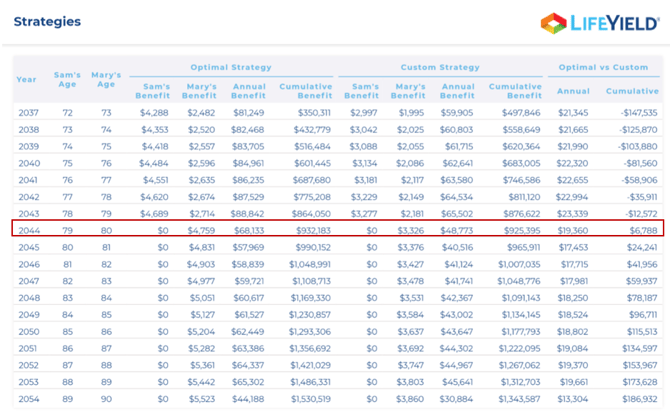The image size is (670, 415).
Task: Click the $61,527 annual benefit value
Action: (x=249, y=315)
